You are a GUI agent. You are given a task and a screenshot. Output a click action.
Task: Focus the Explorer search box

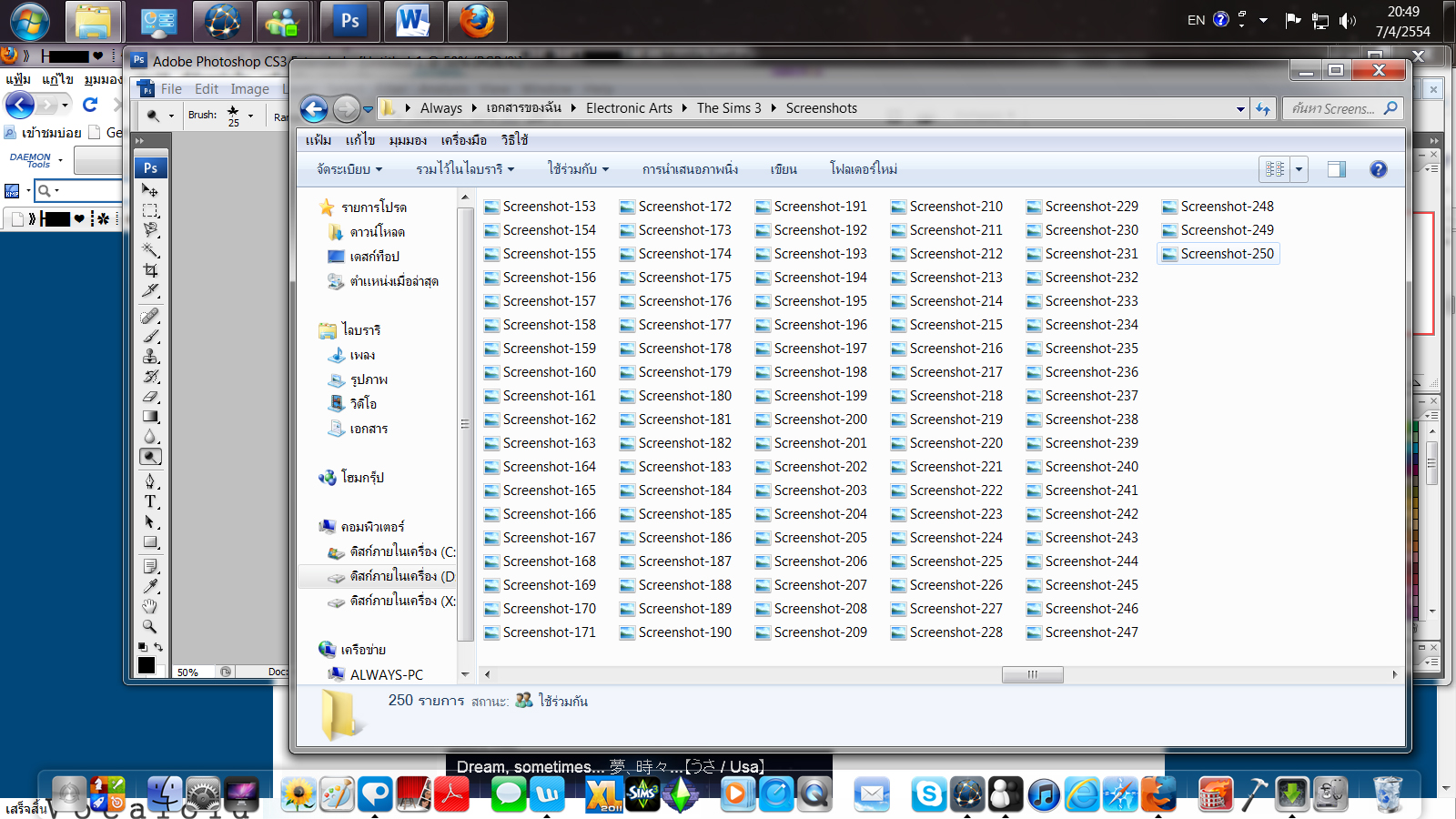(1342, 109)
